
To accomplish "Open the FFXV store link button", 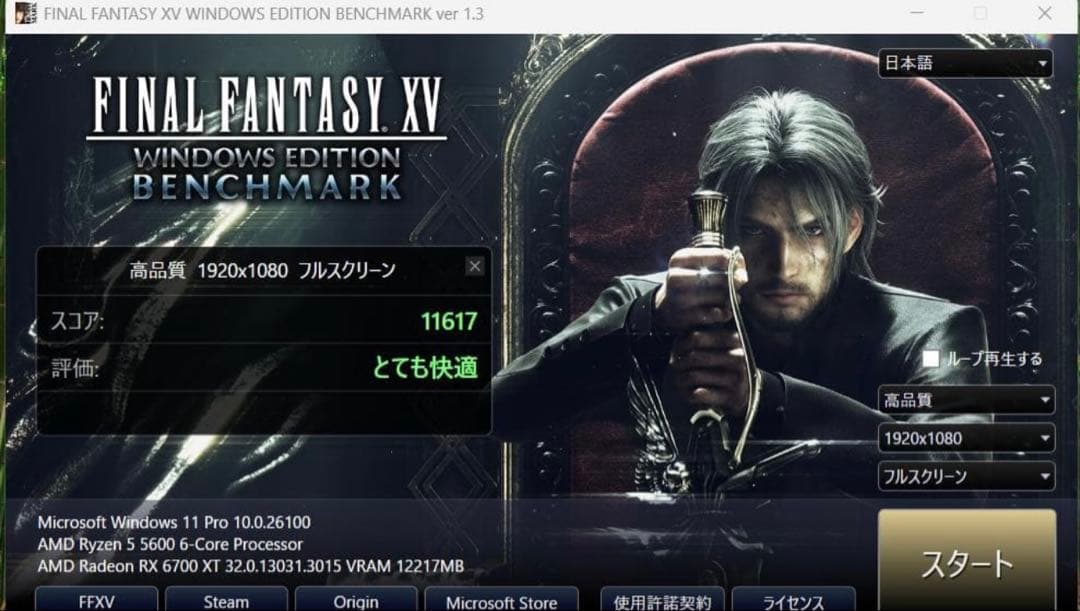I will coord(96,600).
